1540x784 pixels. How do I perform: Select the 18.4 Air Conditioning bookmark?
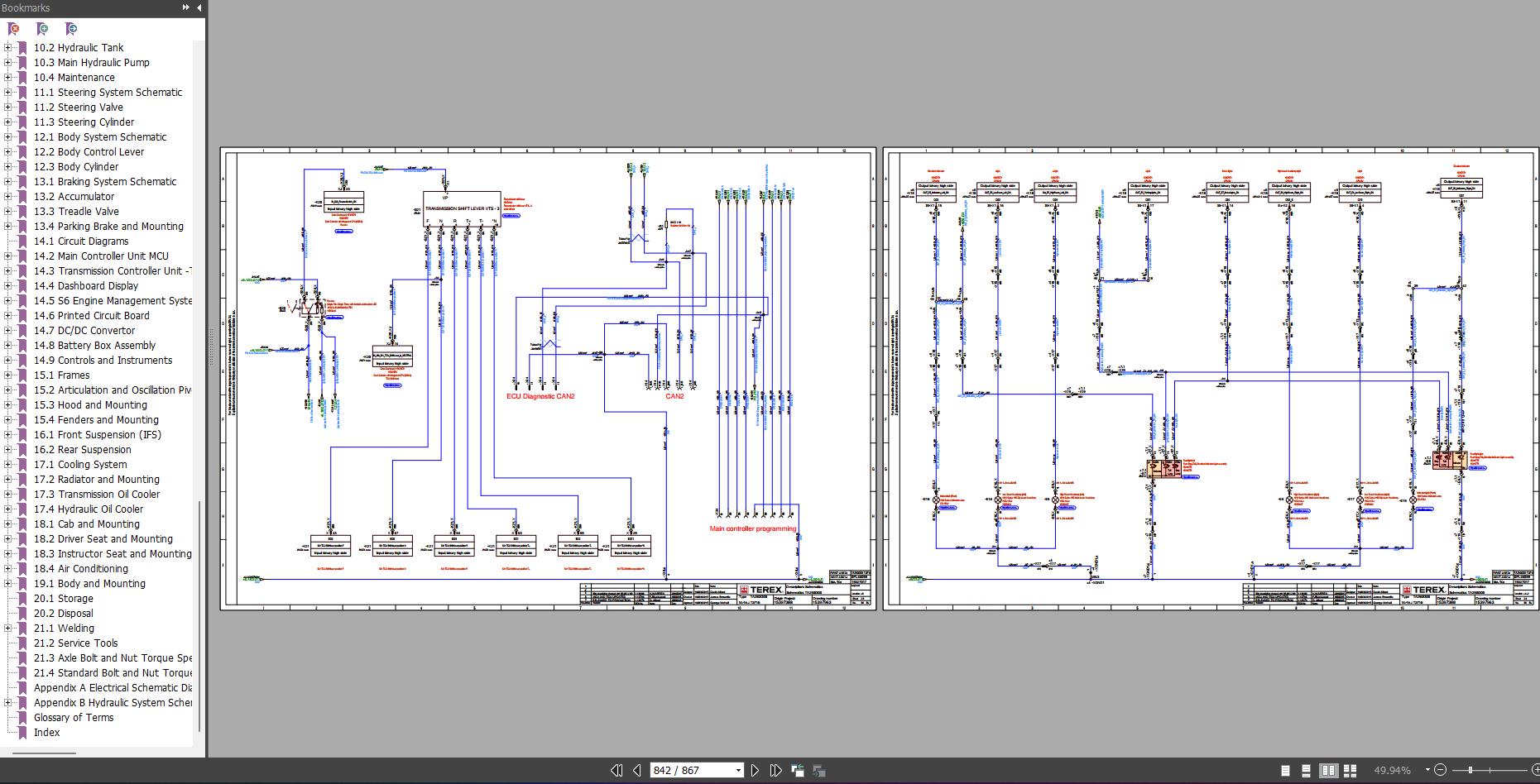[x=81, y=568]
